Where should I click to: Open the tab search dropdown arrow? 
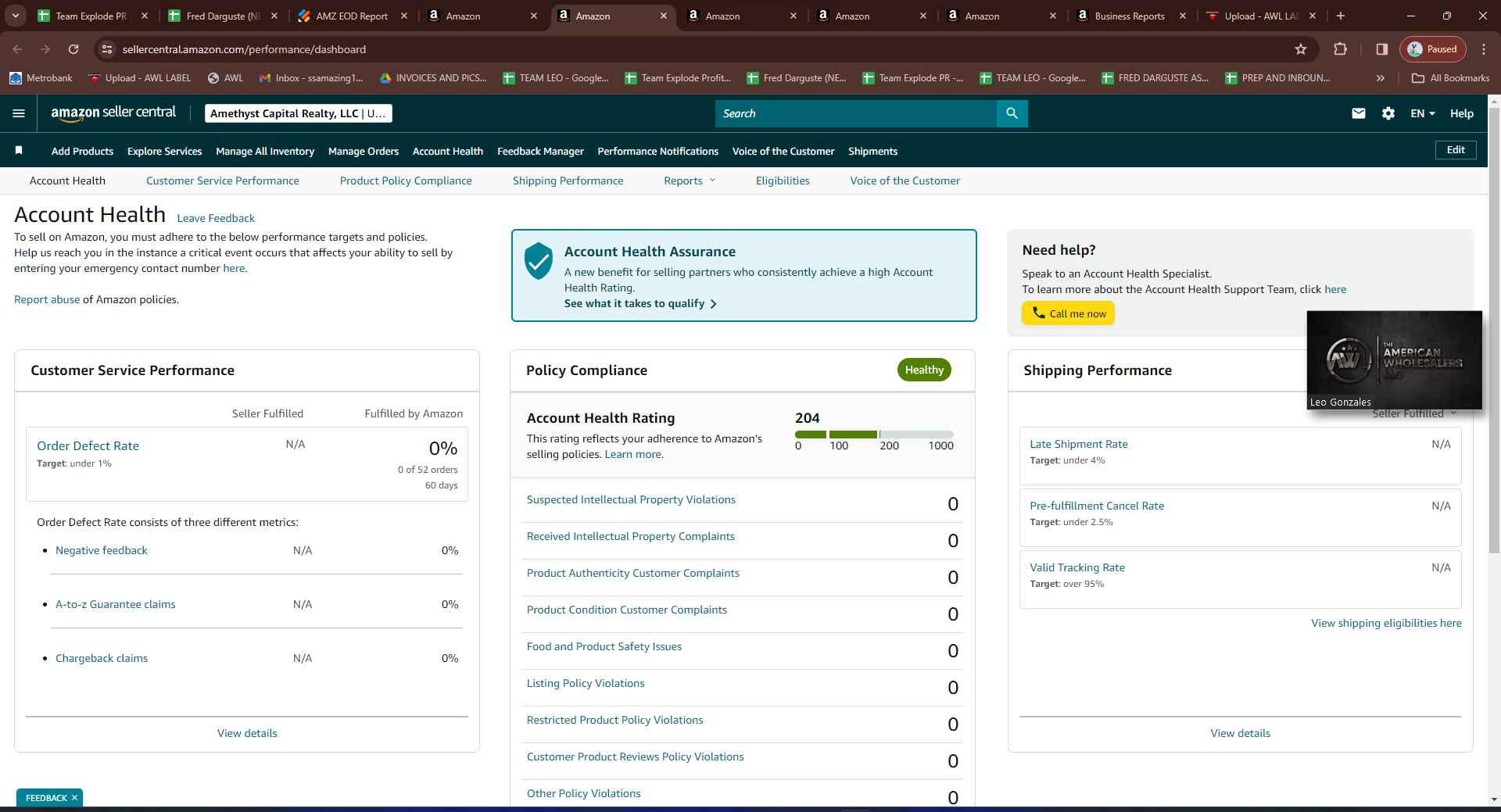(15, 16)
